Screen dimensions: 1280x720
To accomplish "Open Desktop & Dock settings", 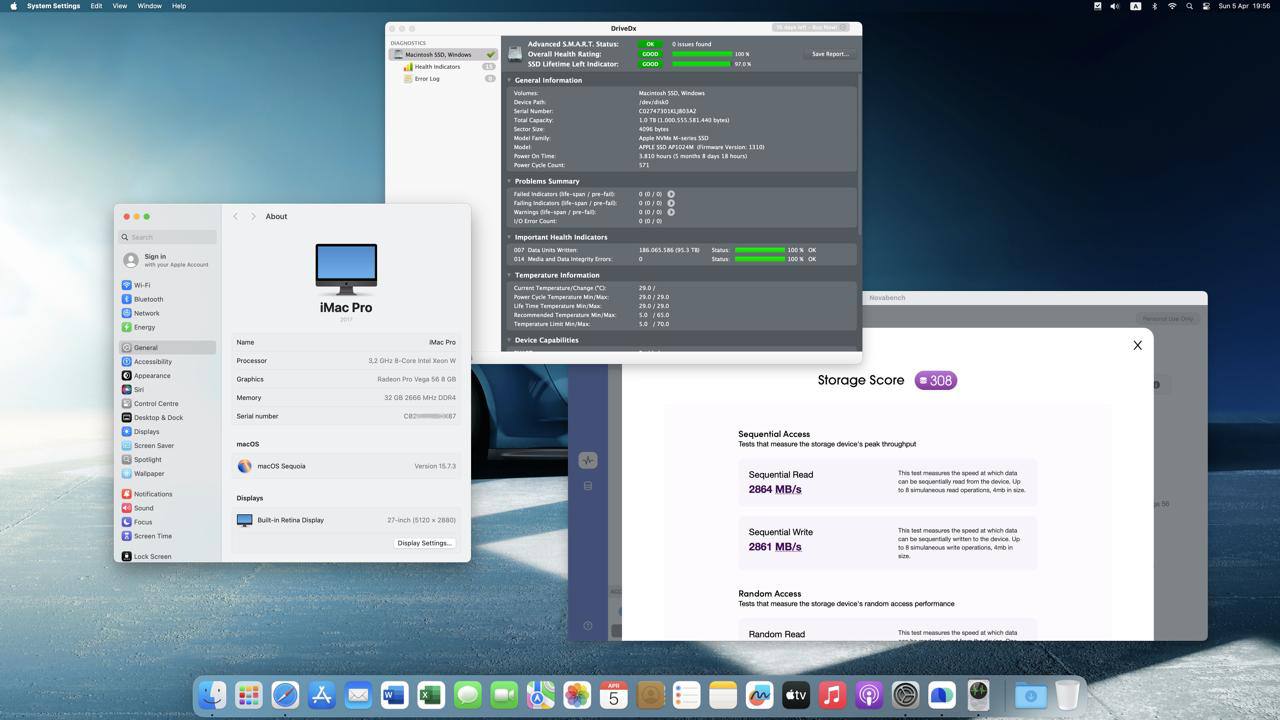I will pos(167,418).
